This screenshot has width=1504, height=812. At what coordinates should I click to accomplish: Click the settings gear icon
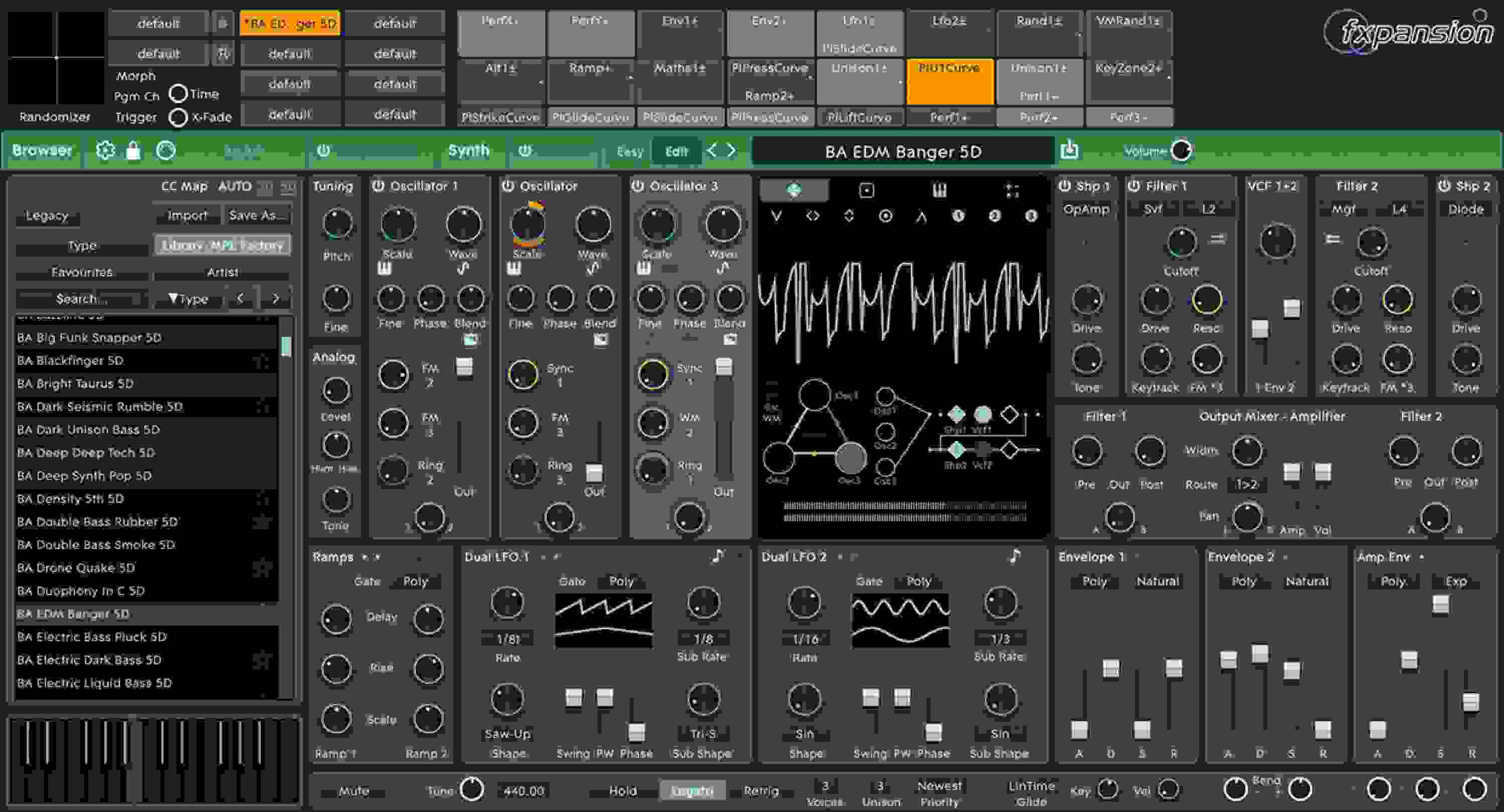click(106, 150)
